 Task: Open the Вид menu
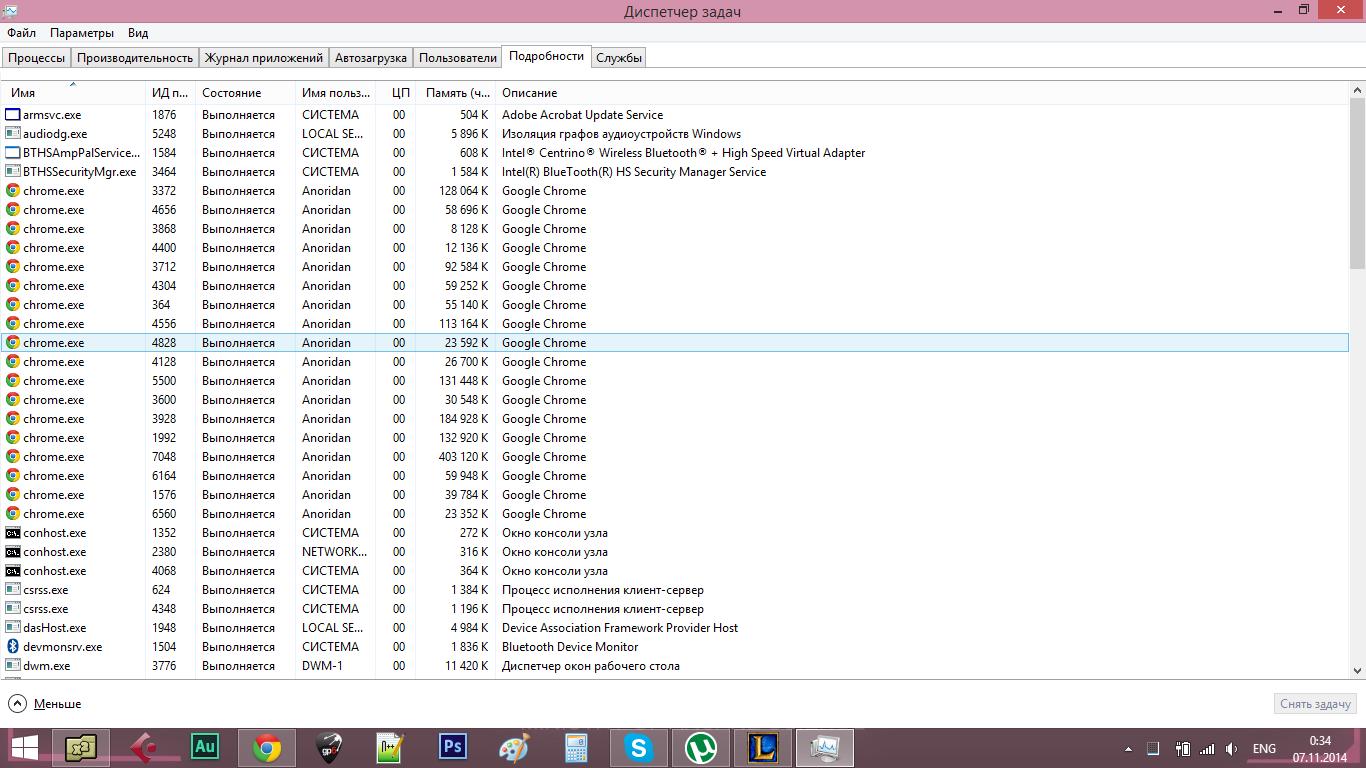pos(138,33)
